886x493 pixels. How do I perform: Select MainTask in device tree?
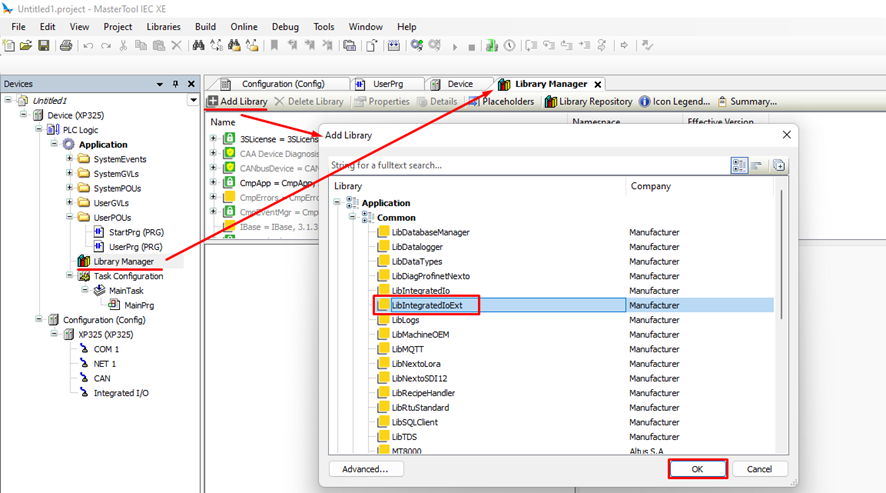(126, 291)
